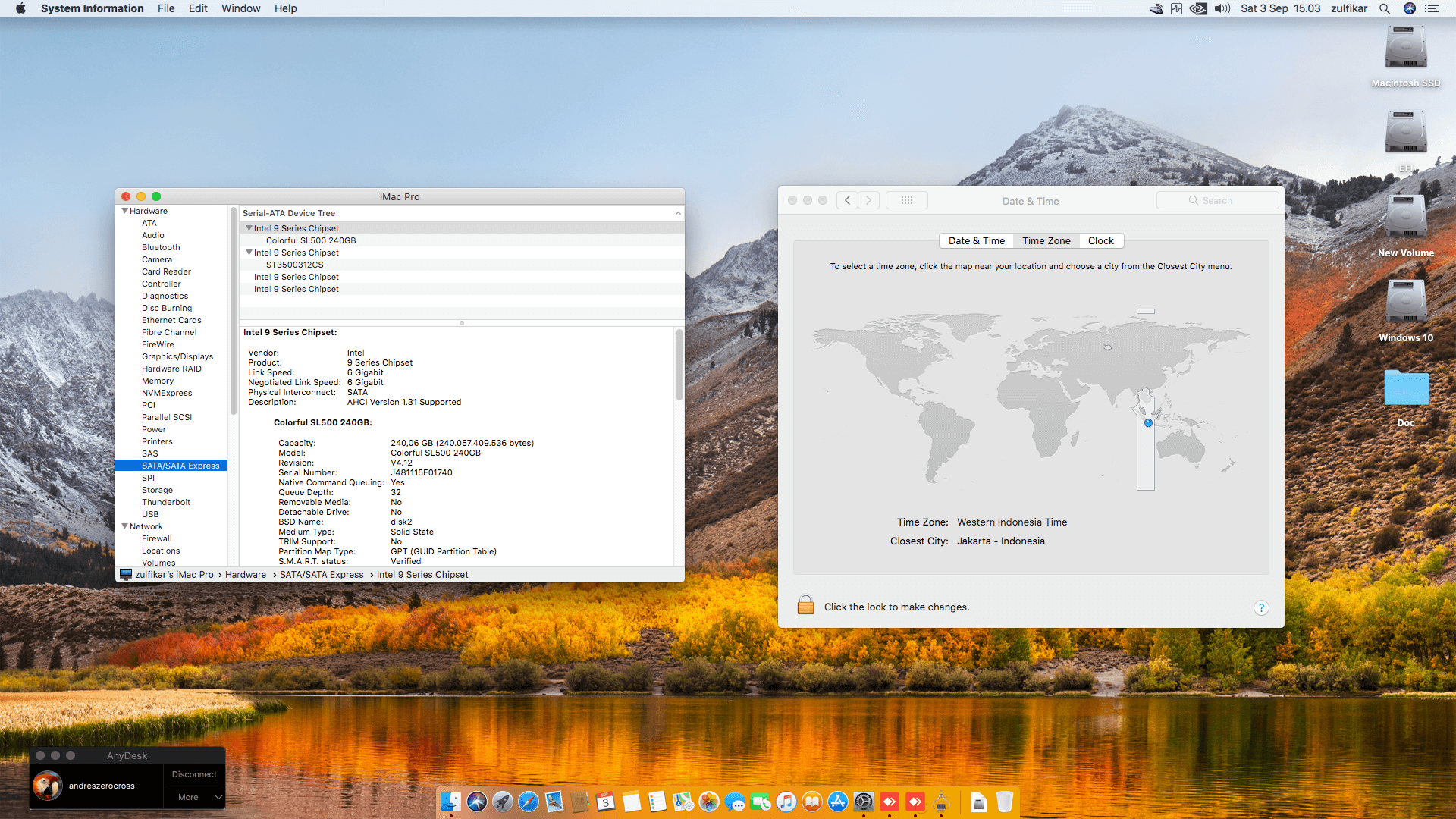Switch to the Date & Time tab

click(976, 240)
